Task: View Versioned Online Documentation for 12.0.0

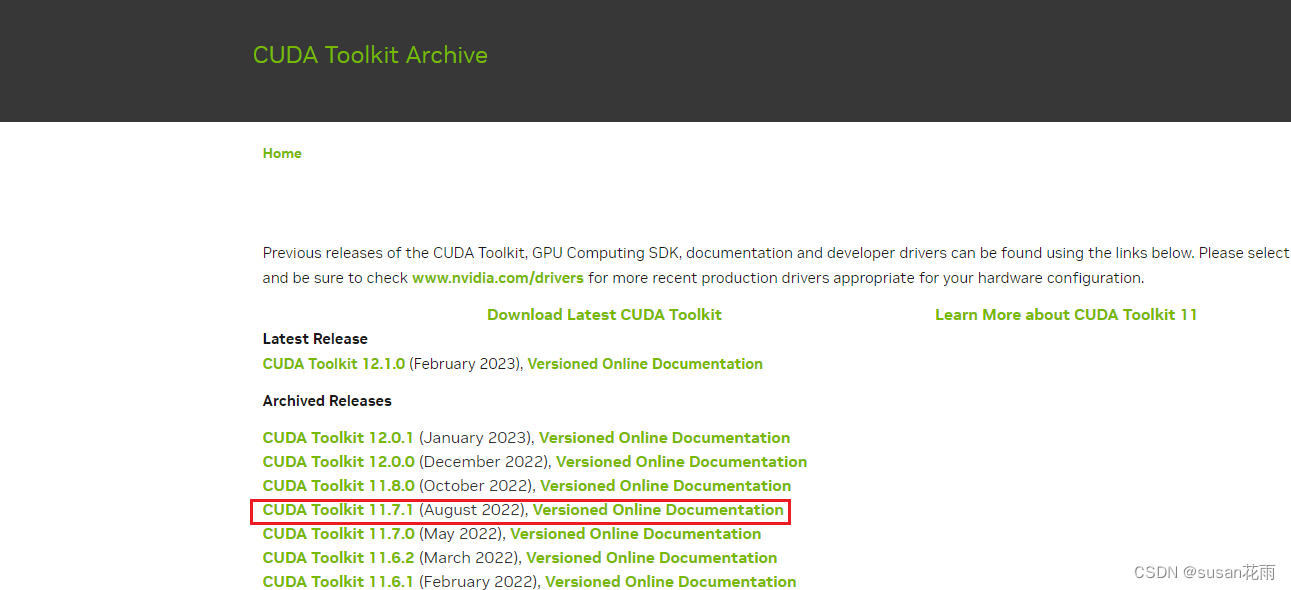Action: (681, 462)
